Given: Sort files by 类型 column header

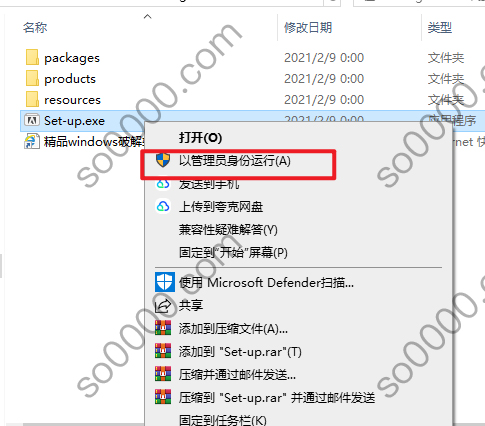Looking at the screenshot, I should 440,27.
